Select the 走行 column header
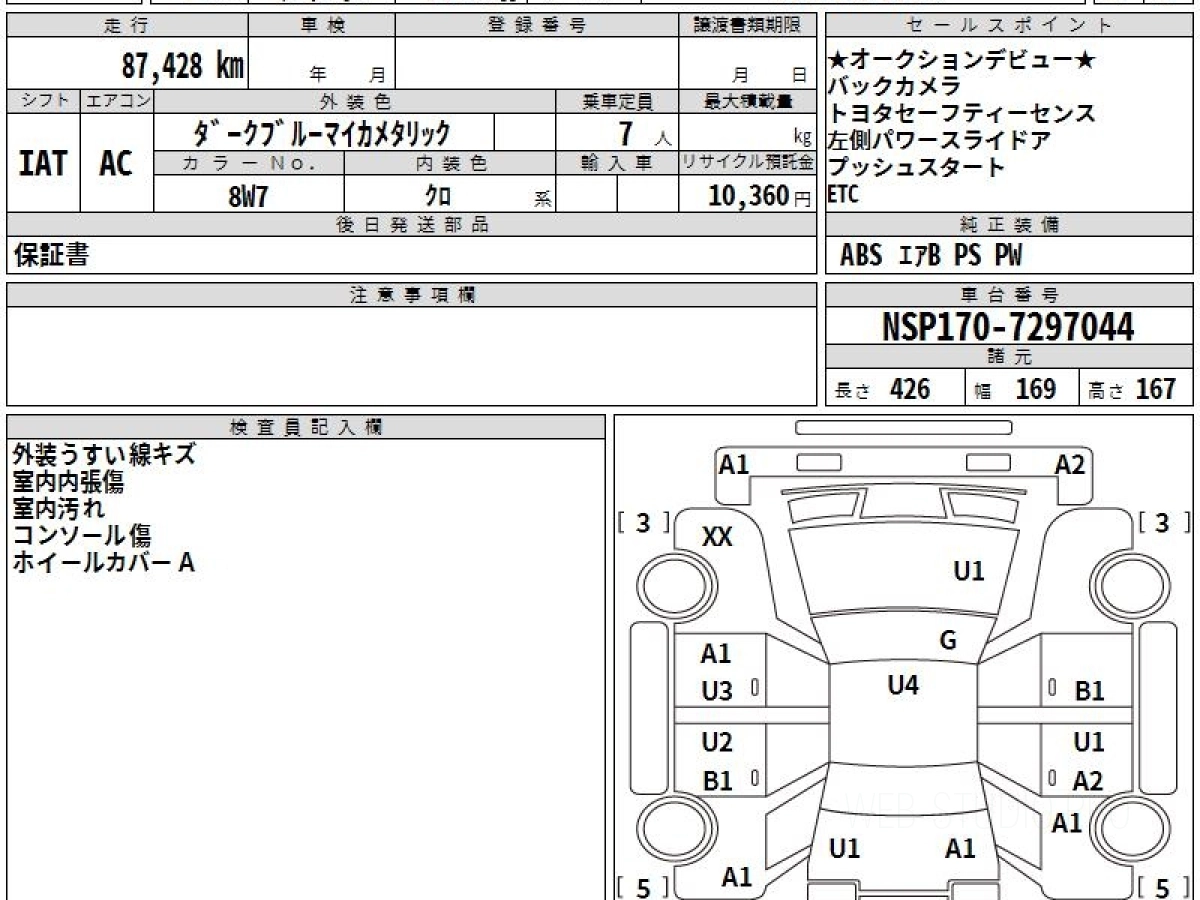The height and width of the screenshot is (900, 1200). click(127, 25)
